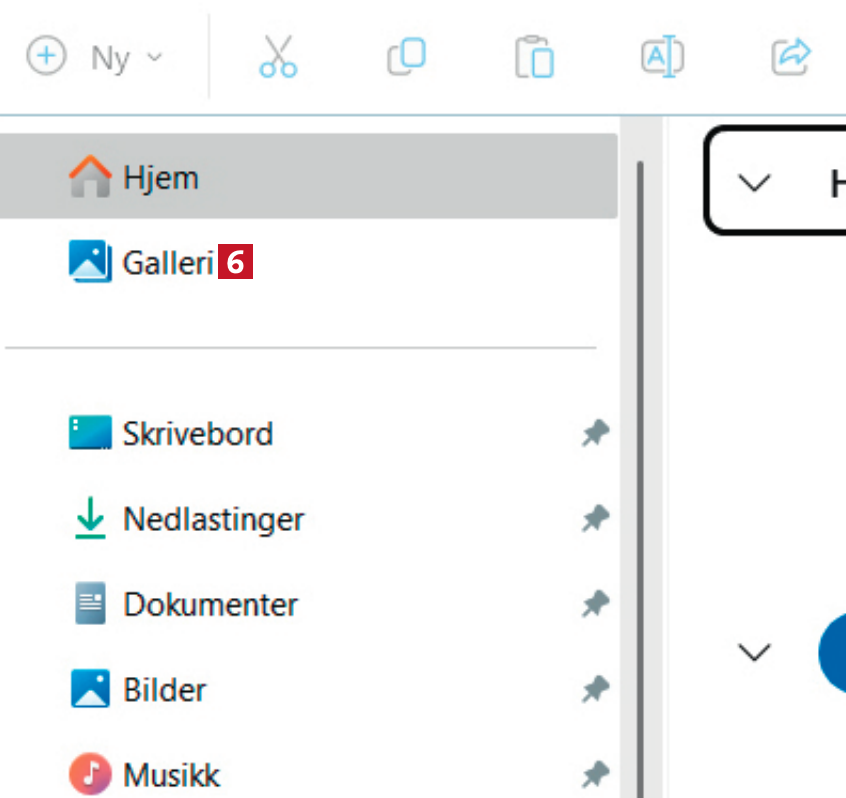
Task: Open the Dokumenter folder
Action: pyautogui.click(x=210, y=605)
